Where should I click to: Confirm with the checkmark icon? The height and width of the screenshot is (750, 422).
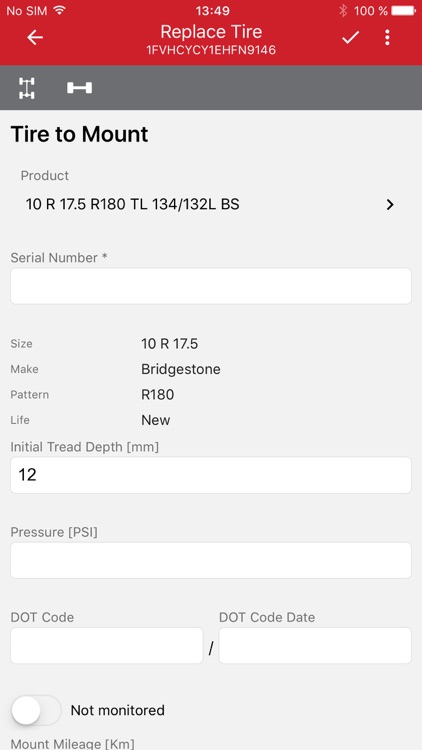pos(350,37)
